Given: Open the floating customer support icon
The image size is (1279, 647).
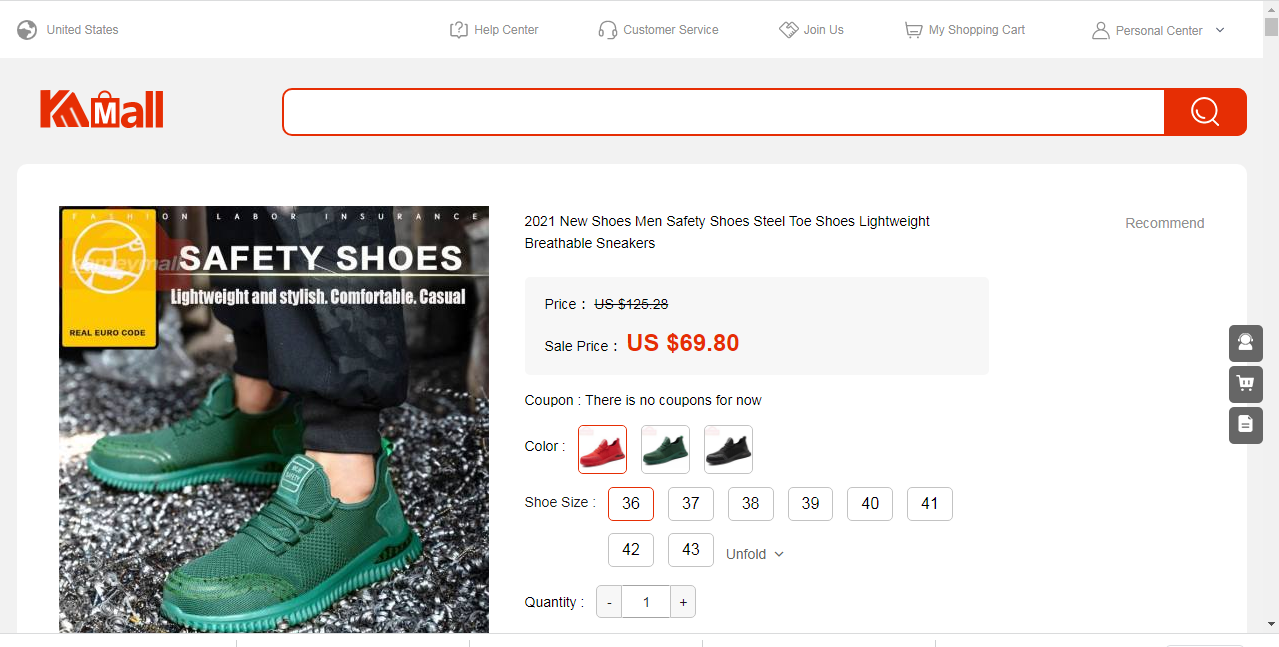Looking at the screenshot, I should [1245, 343].
